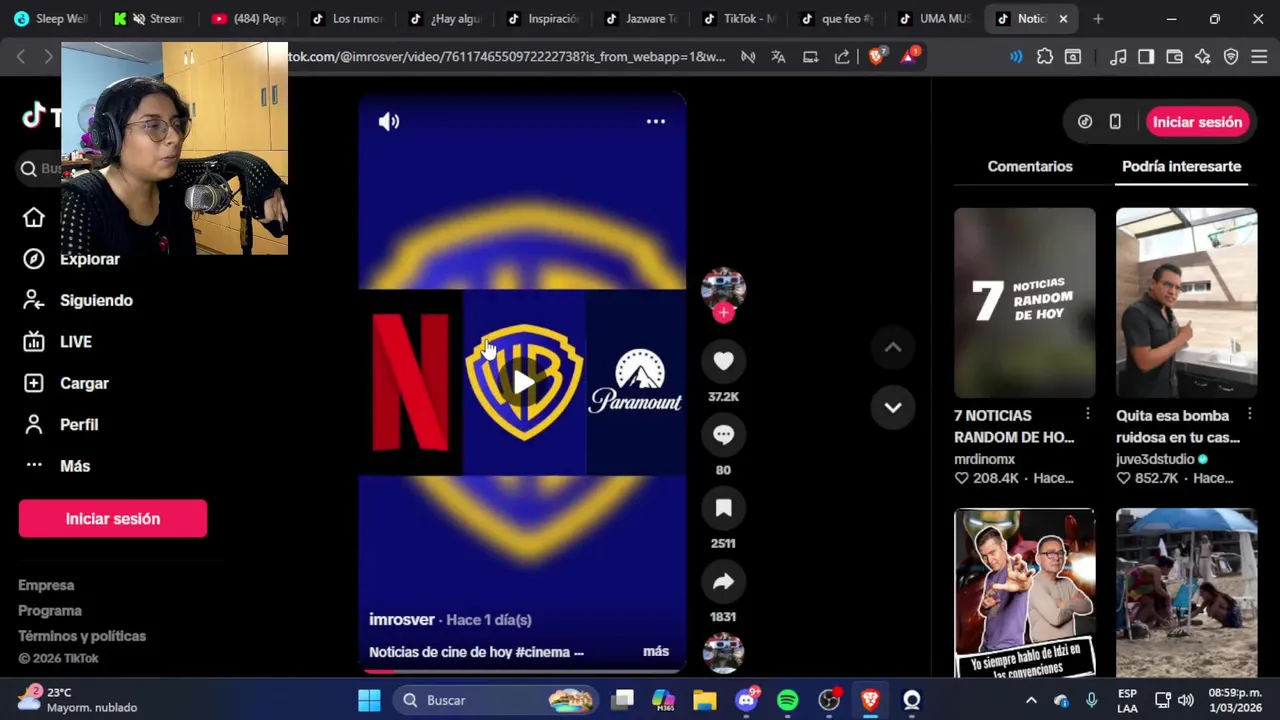Image resolution: width=1280 pixels, height=720 pixels.
Task: Open the Brave Leo AI sparkle icon
Action: (1203, 57)
